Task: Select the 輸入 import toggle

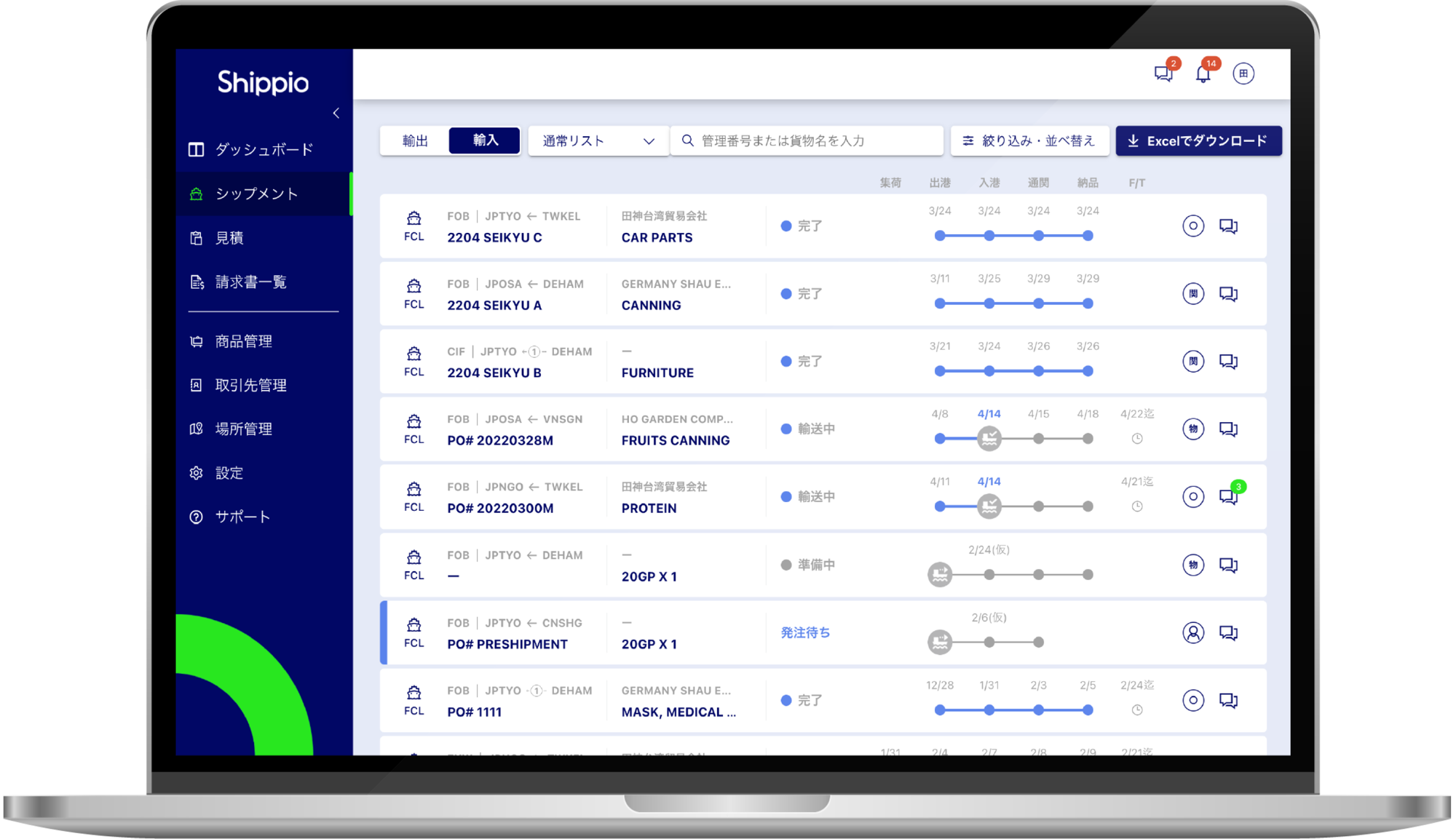Action: click(x=485, y=140)
